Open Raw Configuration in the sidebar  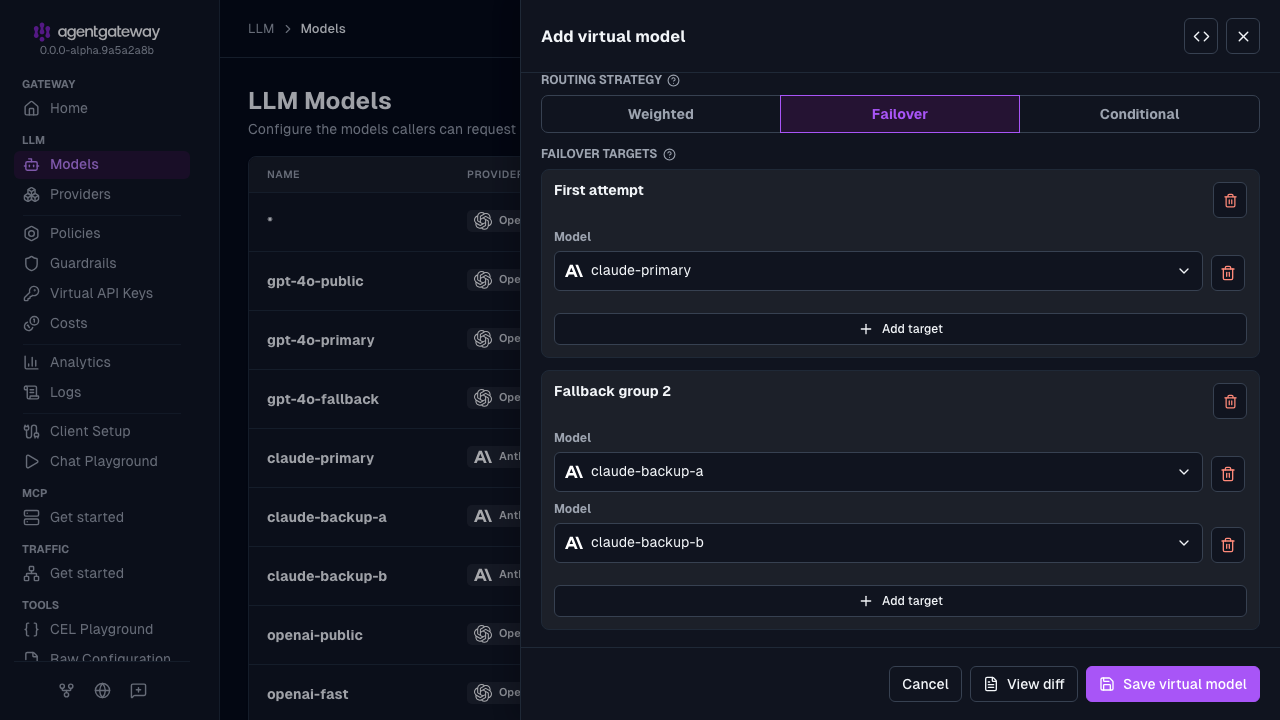[102, 658]
